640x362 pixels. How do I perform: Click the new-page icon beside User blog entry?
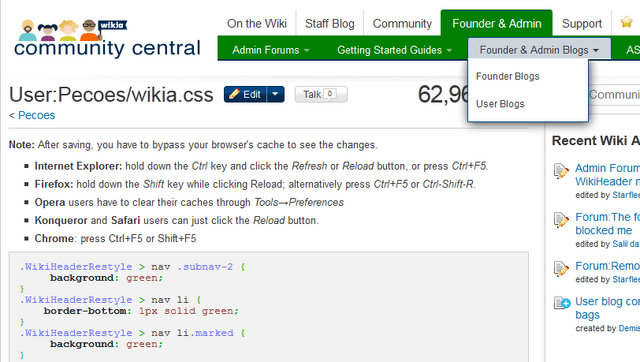pos(562,303)
